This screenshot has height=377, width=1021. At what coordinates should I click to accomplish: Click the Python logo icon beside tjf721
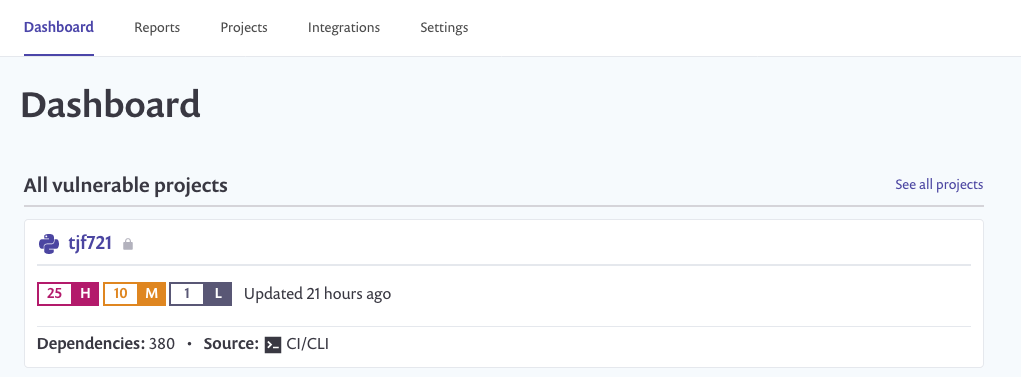tap(49, 244)
